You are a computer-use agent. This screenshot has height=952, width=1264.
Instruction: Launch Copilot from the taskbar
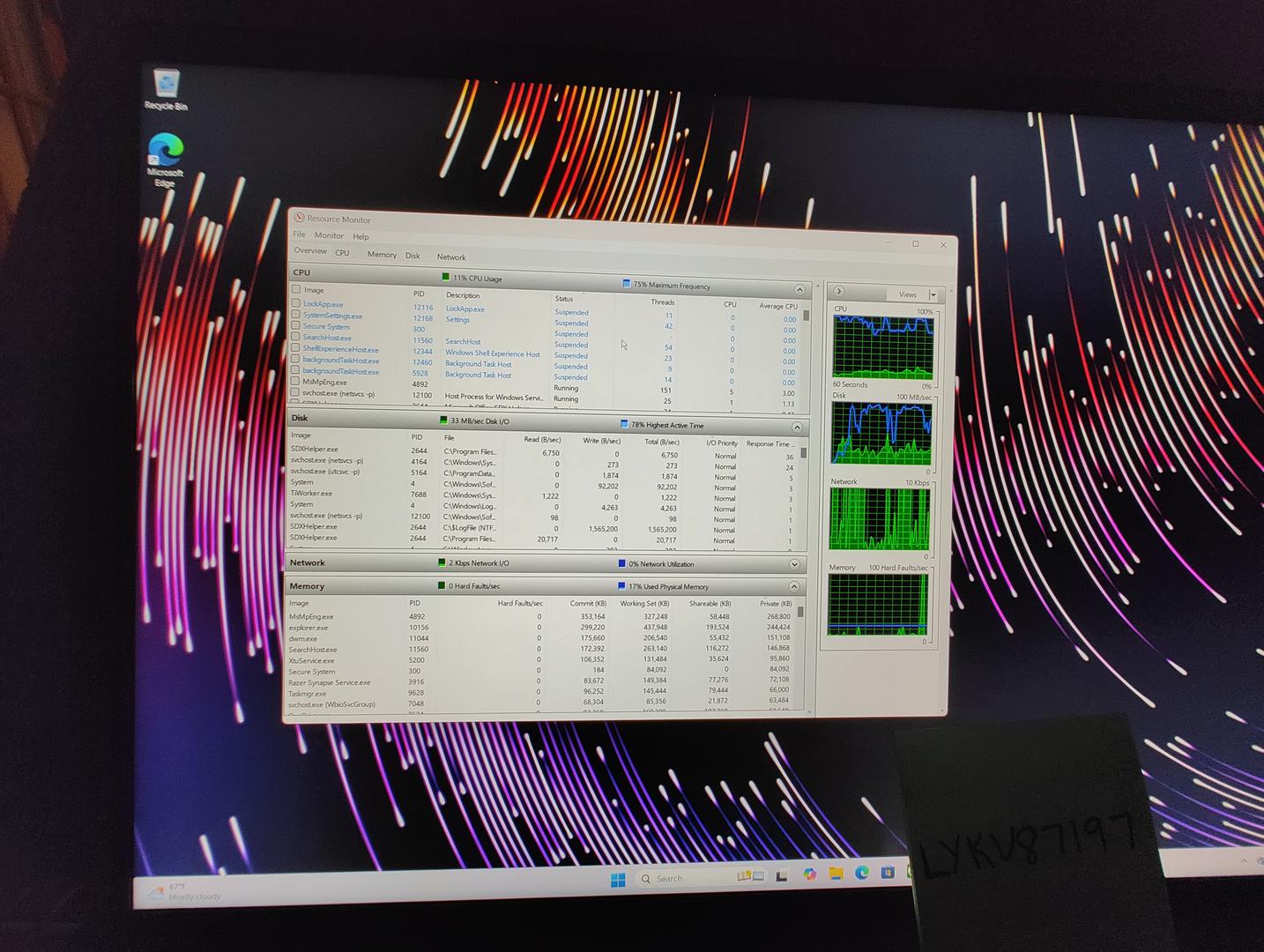tap(809, 874)
